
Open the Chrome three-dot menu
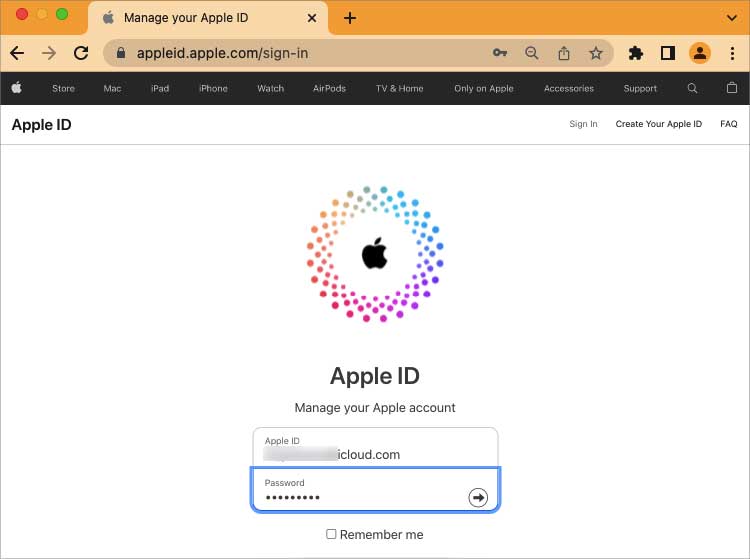click(732, 53)
